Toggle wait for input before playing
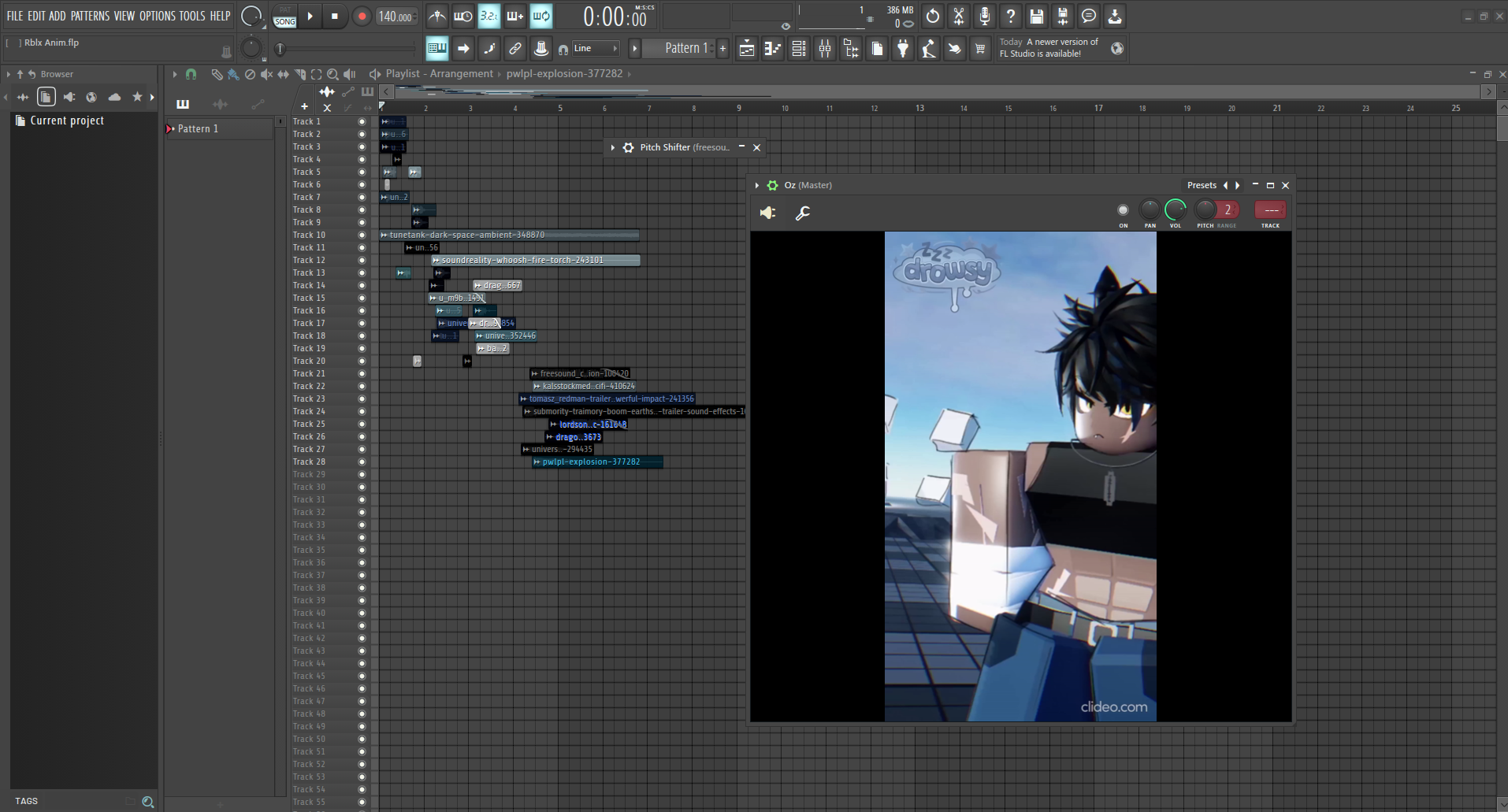This screenshot has width=1508, height=812. [x=462, y=16]
